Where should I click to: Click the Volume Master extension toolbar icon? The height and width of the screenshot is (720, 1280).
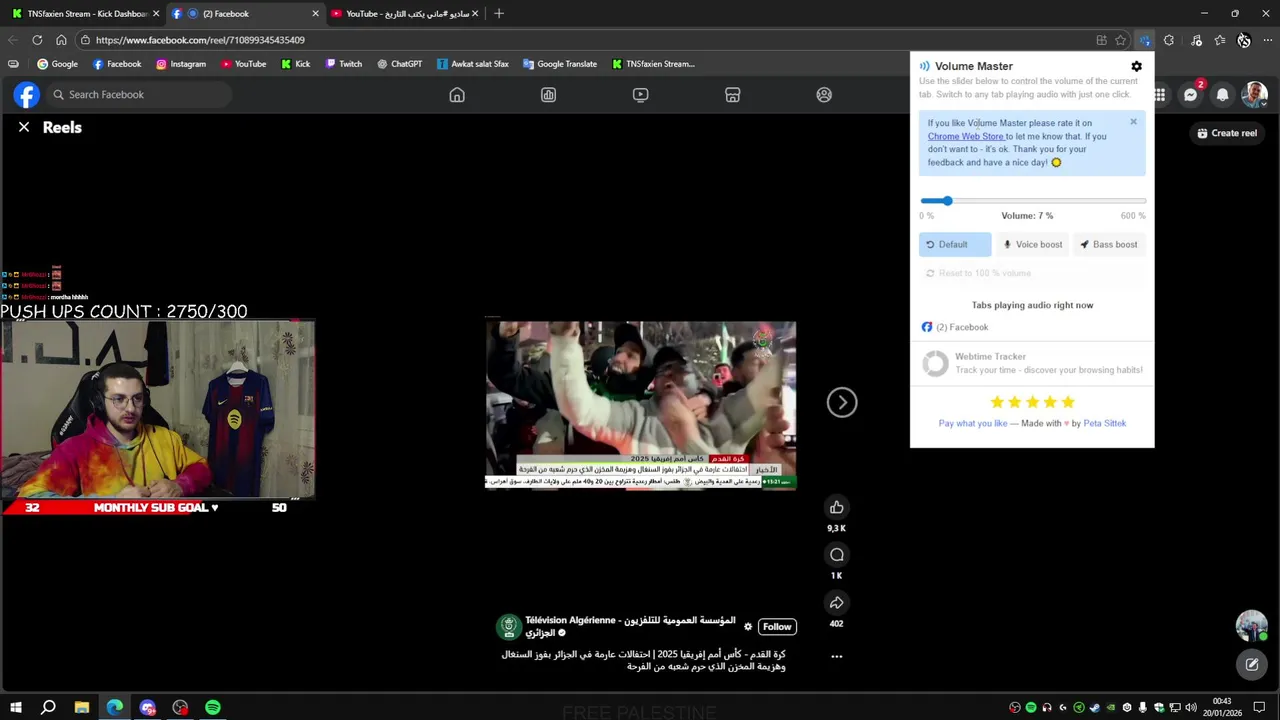tap(1145, 40)
